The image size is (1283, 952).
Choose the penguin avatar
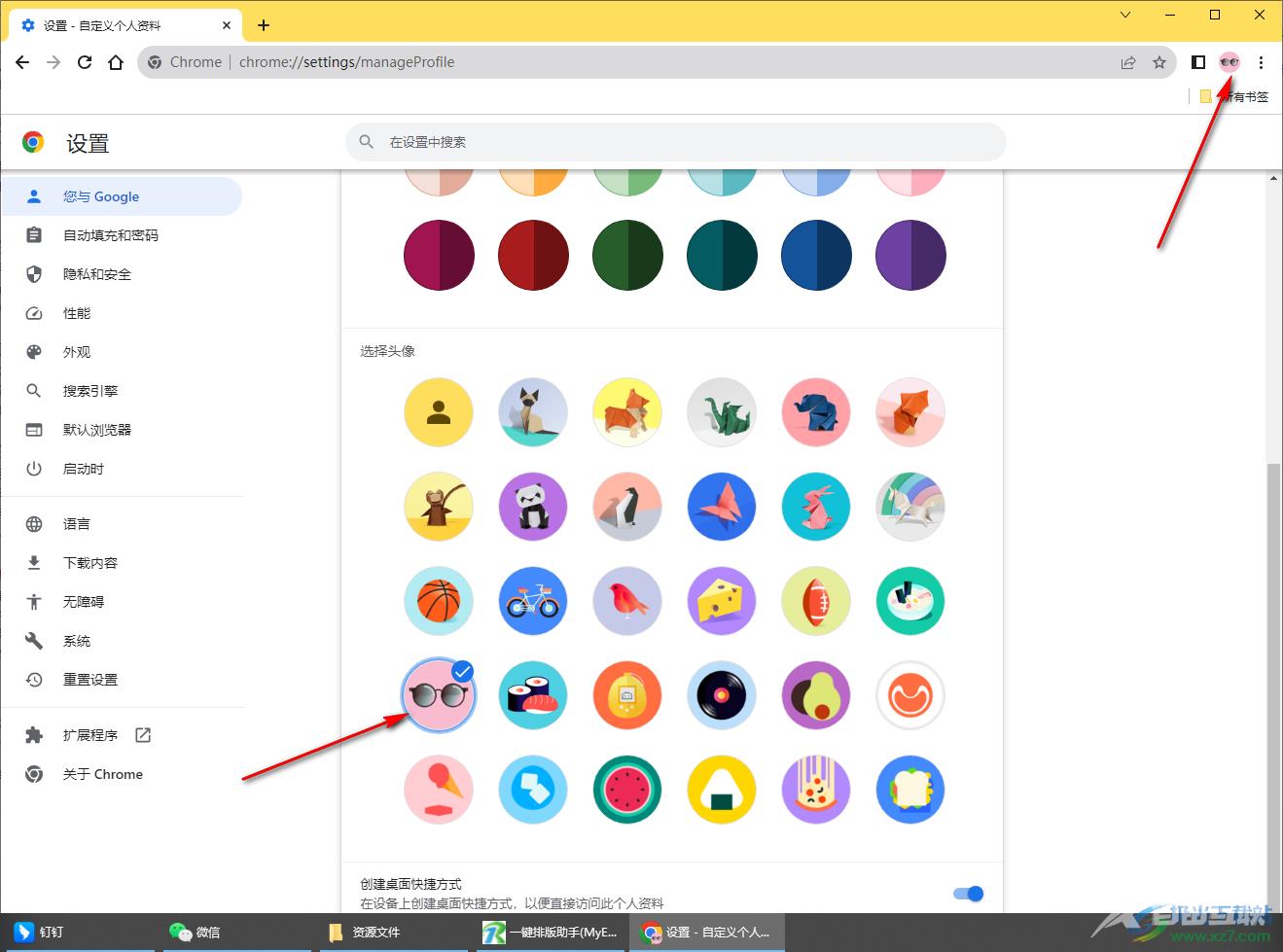(x=627, y=507)
